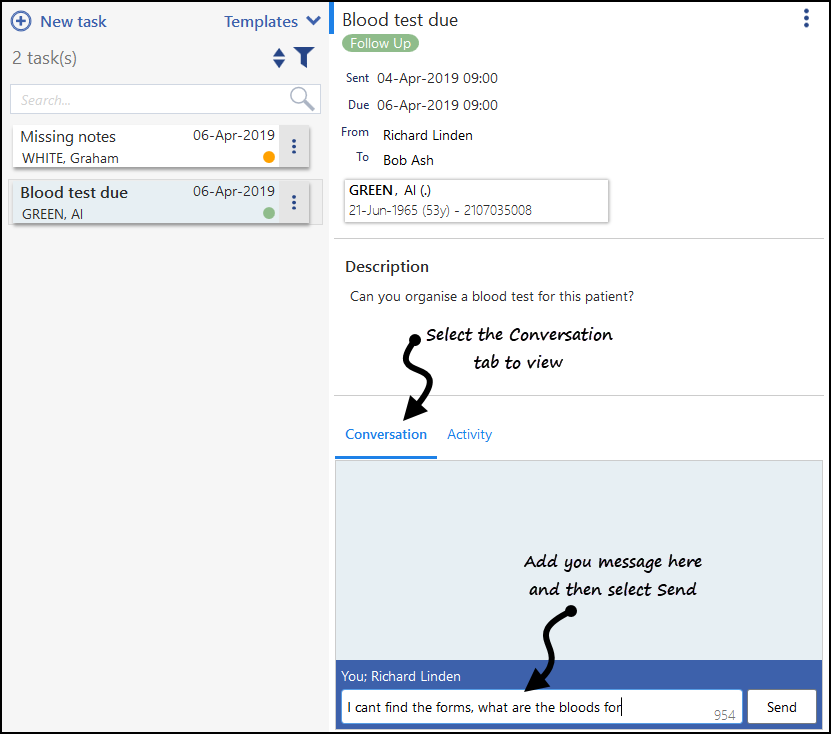Click into the conversation message box
The height and width of the screenshot is (734, 831).
542,707
